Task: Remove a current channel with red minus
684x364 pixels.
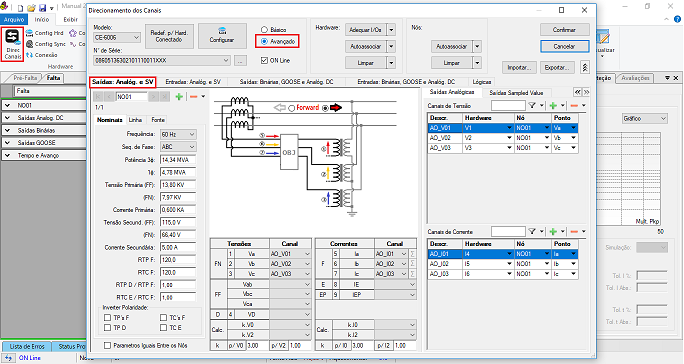Action: pyautogui.click(x=574, y=231)
